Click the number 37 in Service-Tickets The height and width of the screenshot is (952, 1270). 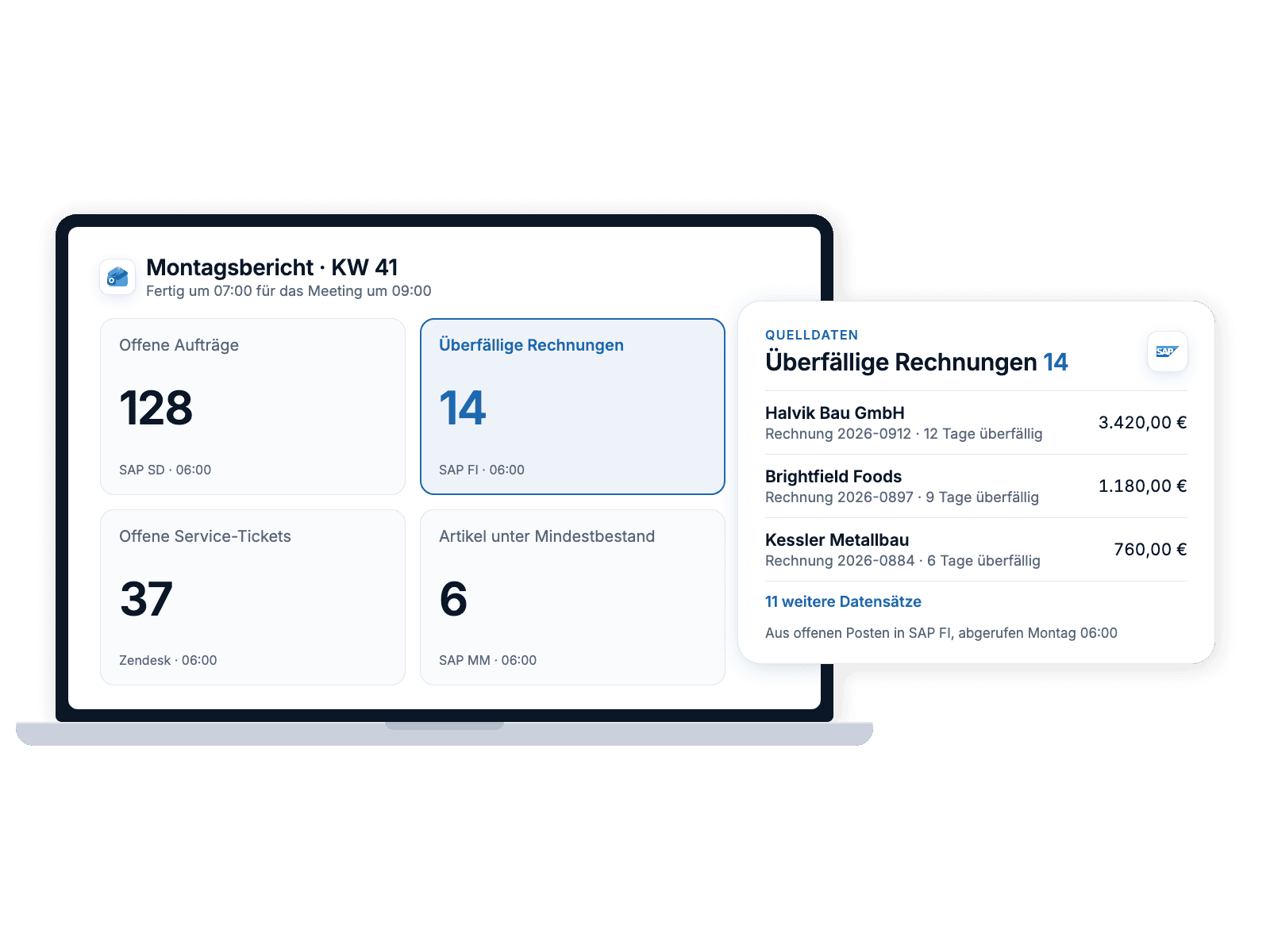tap(147, 599)
